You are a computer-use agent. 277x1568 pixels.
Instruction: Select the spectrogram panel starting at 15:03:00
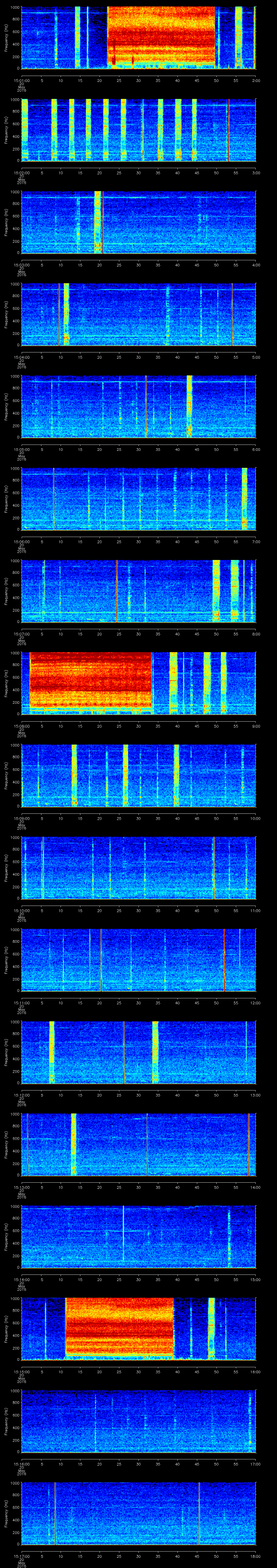[x=138, y=222]
